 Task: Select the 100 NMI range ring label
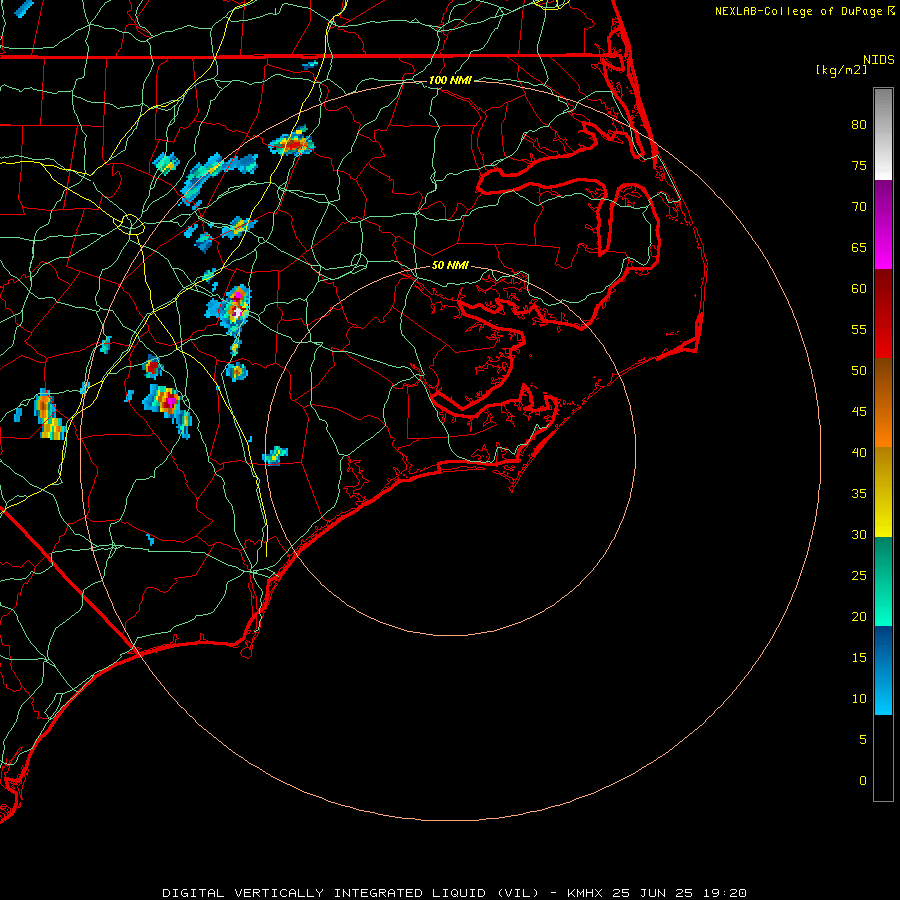pyautogui.click(x=451, y=80)
